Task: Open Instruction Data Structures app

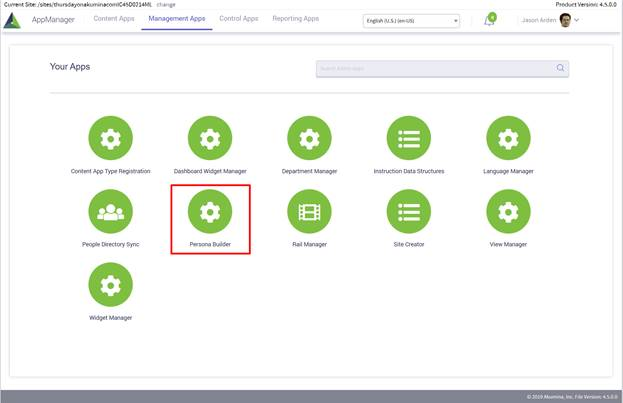Action: (408, 138)
